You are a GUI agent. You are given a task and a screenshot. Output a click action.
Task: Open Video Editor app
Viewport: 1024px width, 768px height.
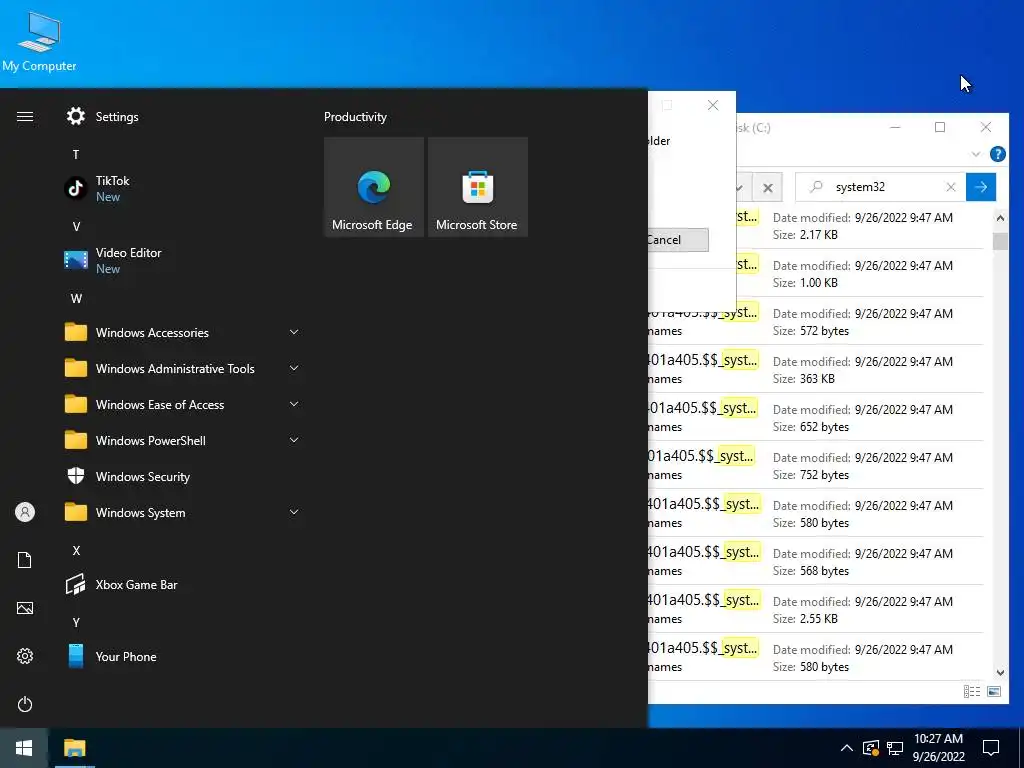coord(182,260)
